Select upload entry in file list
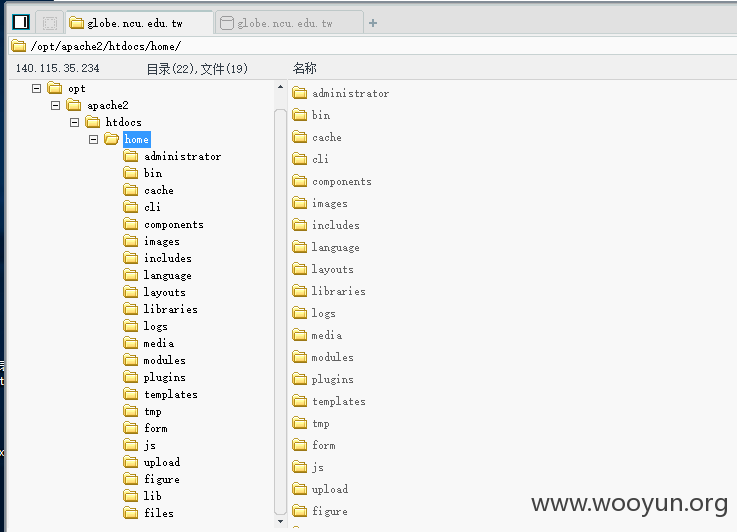 (330, 489)
